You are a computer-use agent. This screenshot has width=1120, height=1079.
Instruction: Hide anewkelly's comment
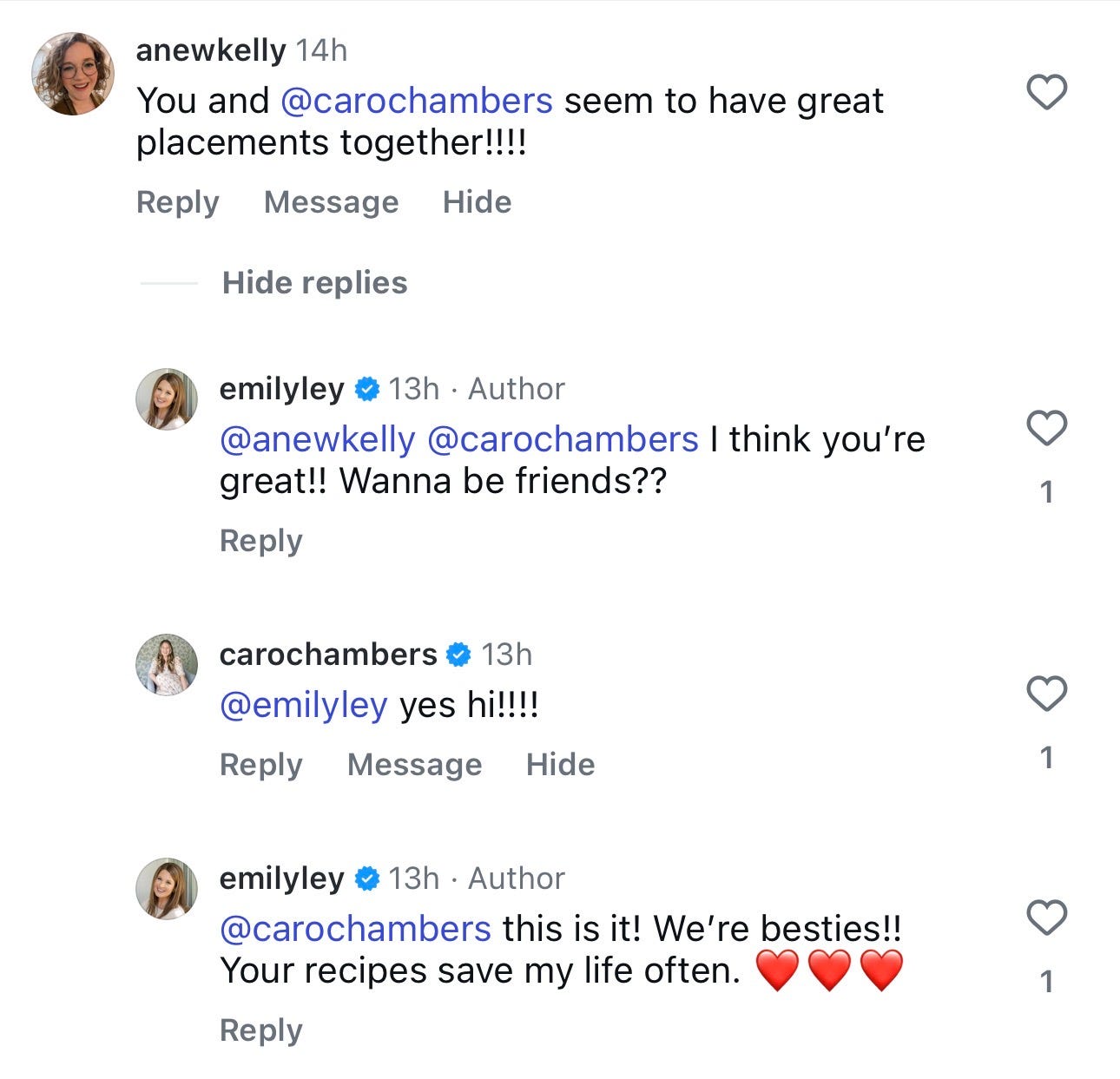[x=477, y=202]
